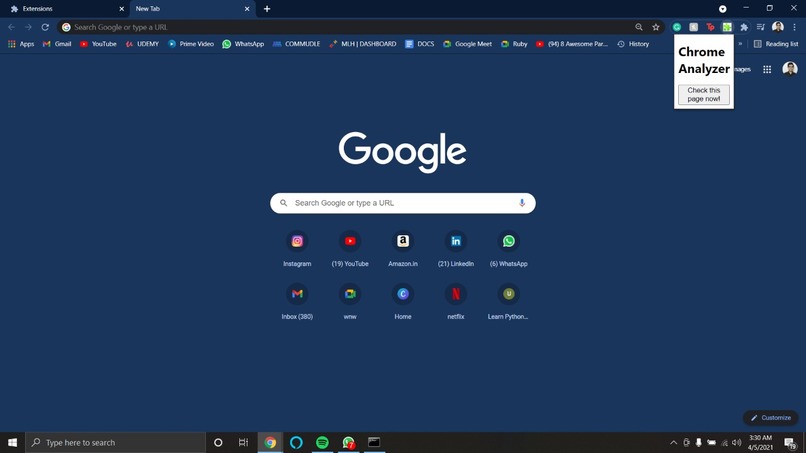Open the 'wnw' Meet shortcut
Image resolution: width=806 pixels, height=453 pixels.
pos(350,302)
